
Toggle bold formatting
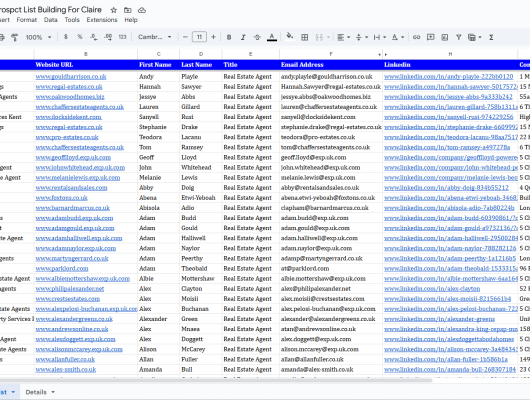tap(229, 37)
